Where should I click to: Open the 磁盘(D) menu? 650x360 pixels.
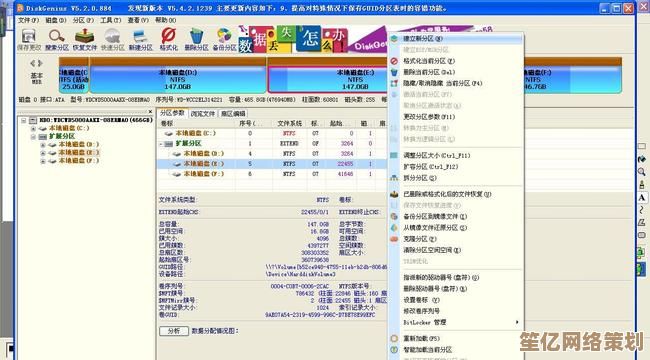(x=56, y=20)
